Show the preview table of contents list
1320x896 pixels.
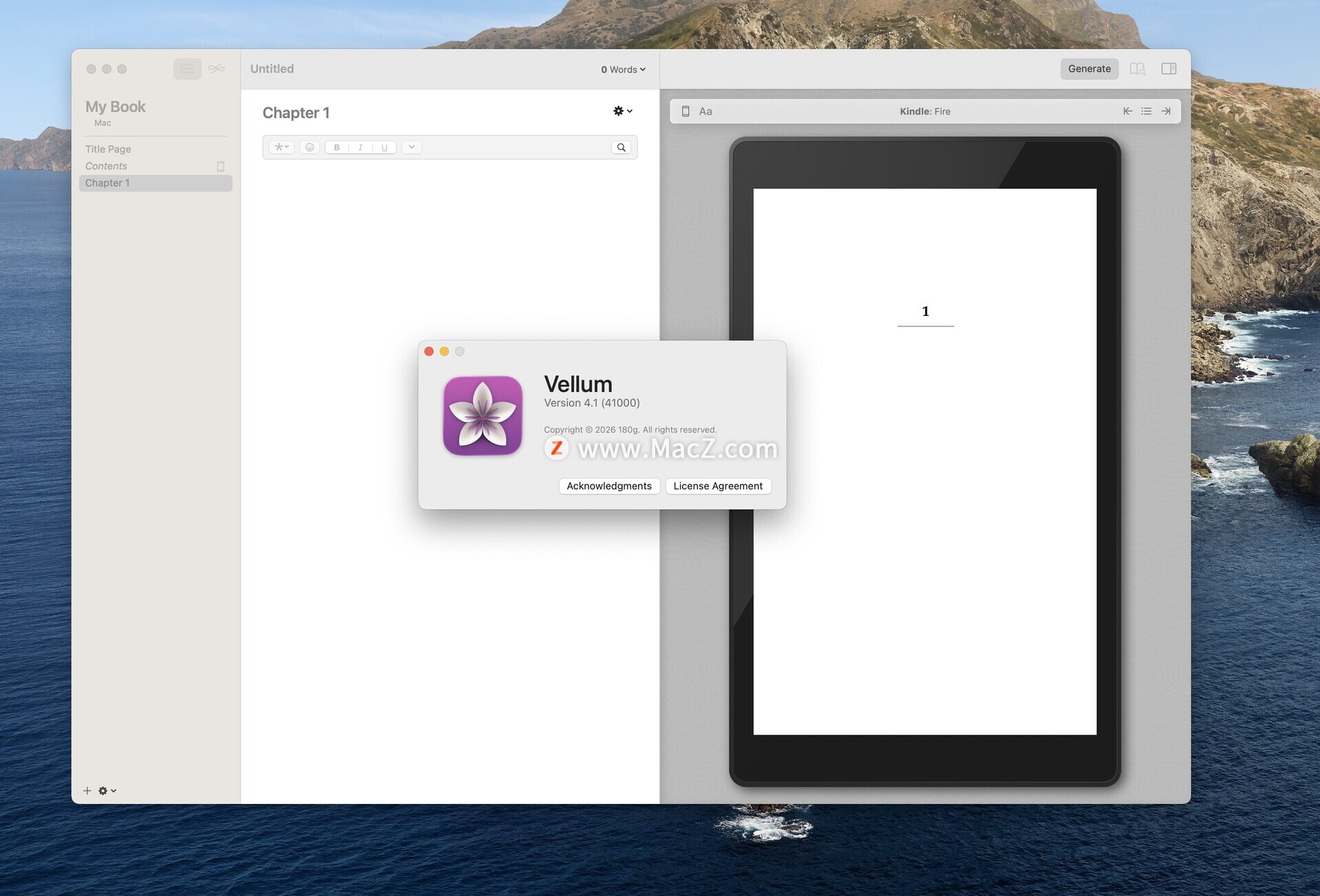point(1146,111)
